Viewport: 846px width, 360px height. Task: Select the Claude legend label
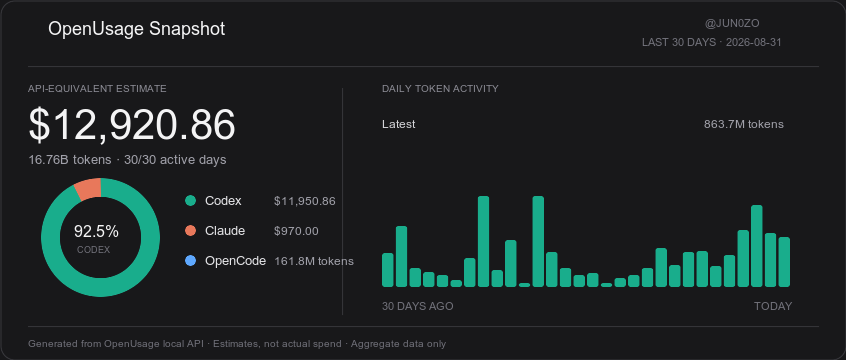[x=225, y=231]
